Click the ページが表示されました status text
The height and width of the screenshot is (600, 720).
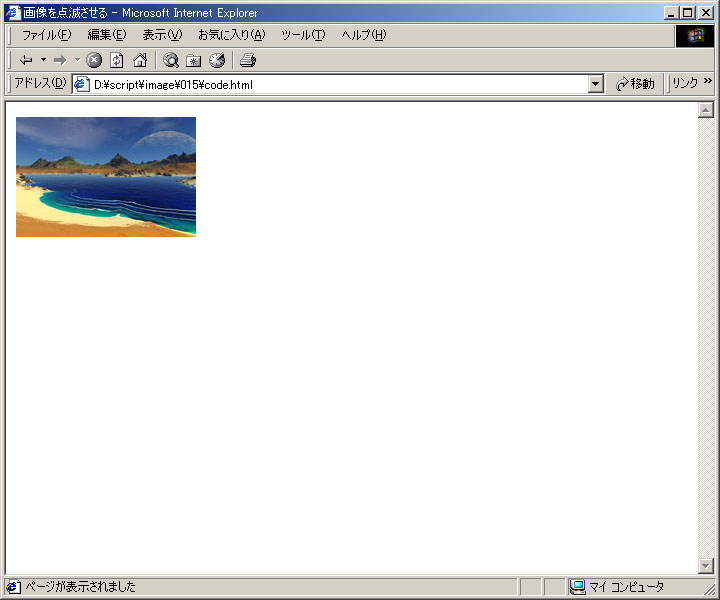point(80,587)
